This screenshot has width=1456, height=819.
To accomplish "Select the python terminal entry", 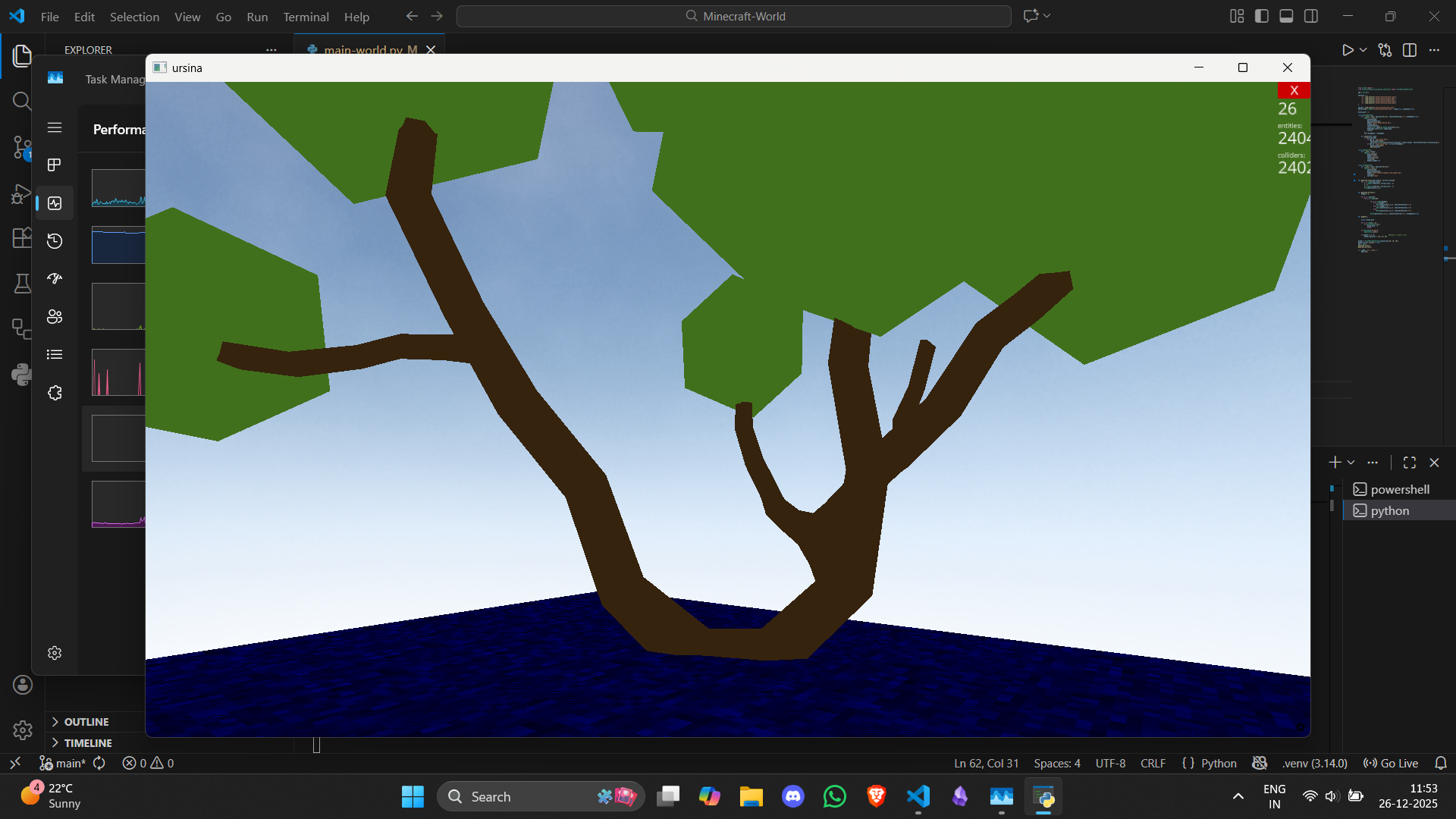I will click(1389, 511).
